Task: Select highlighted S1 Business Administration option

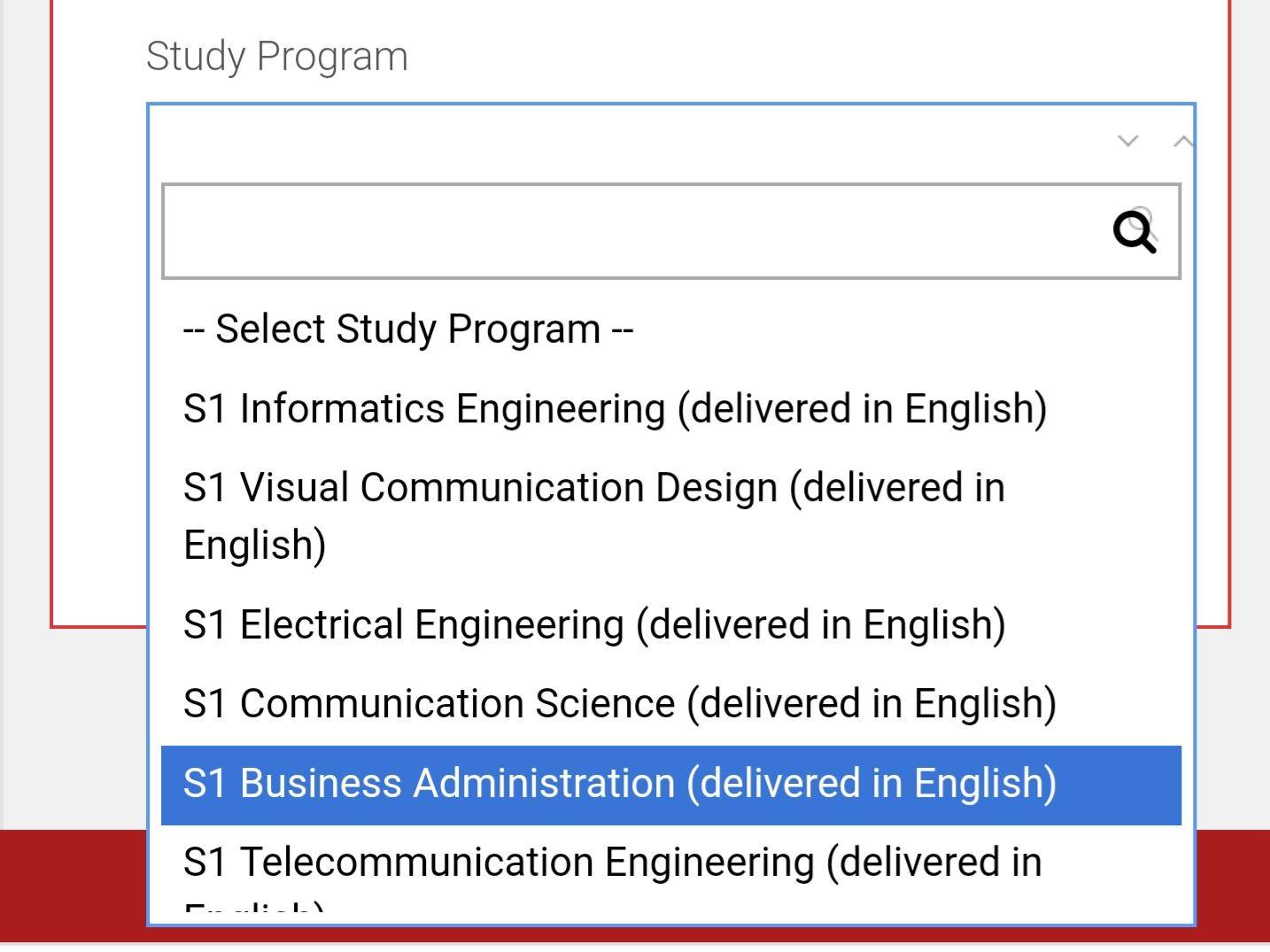Action: (x=619, y=785)
